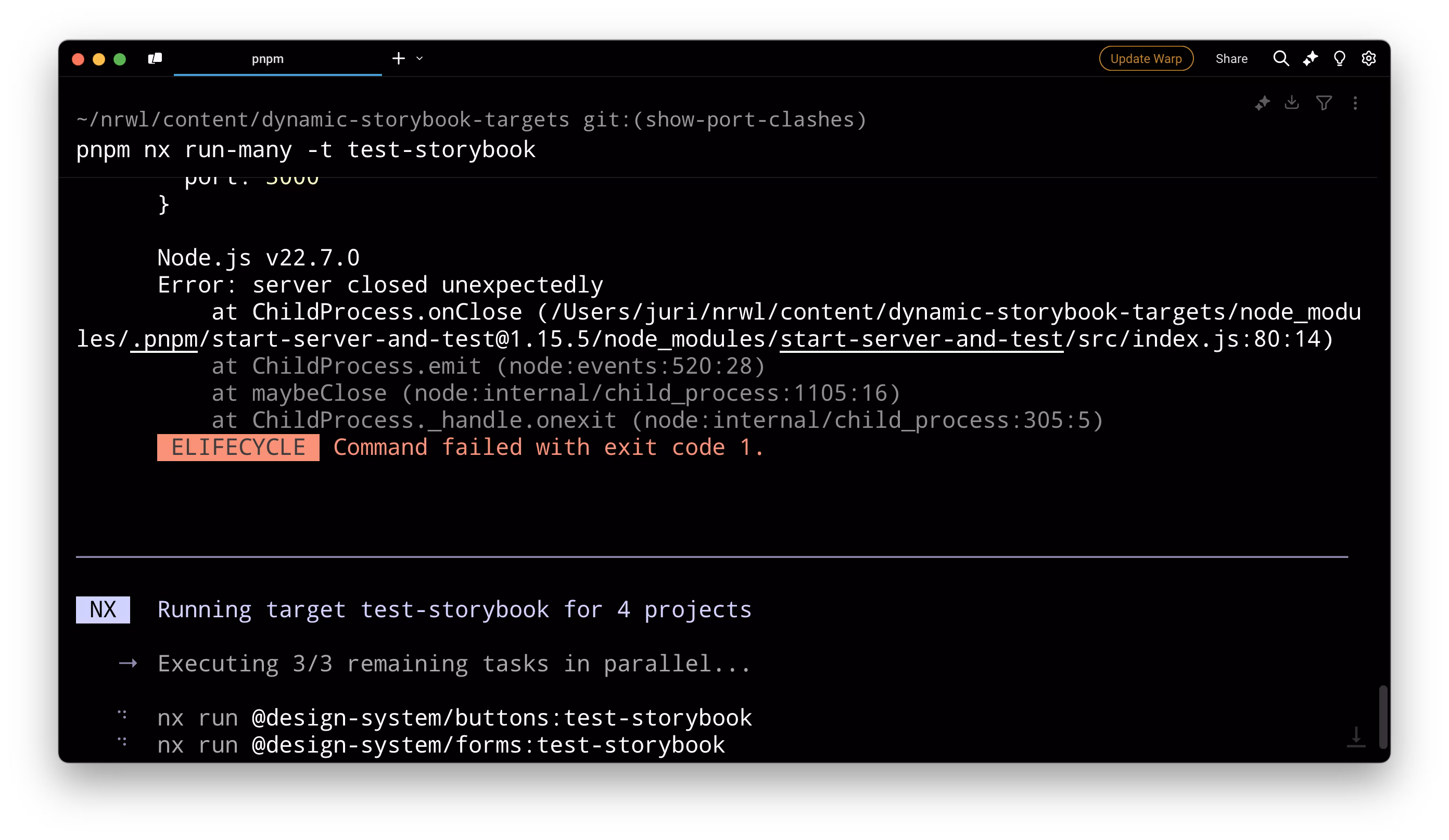This screenshot has height=840, width=1449.
Task: Click the Update Warp button
Action: point(1146,59)
